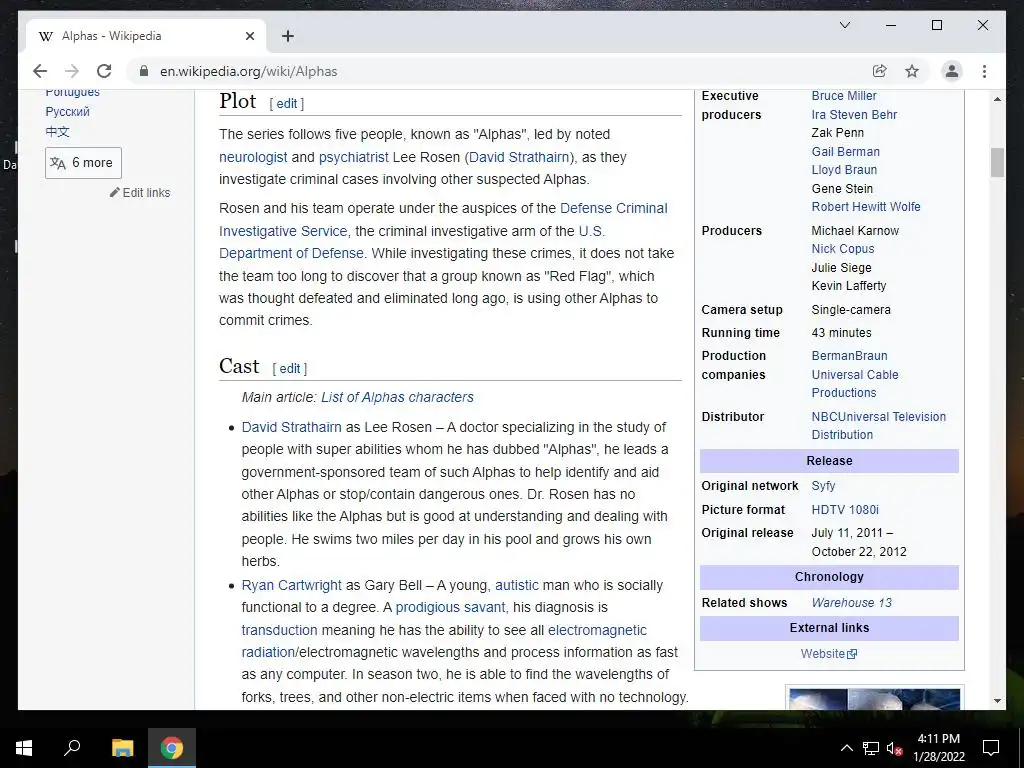The image size is (1024, 768).
Task: Open the neurologist link
Action: (x=253, y=157)
